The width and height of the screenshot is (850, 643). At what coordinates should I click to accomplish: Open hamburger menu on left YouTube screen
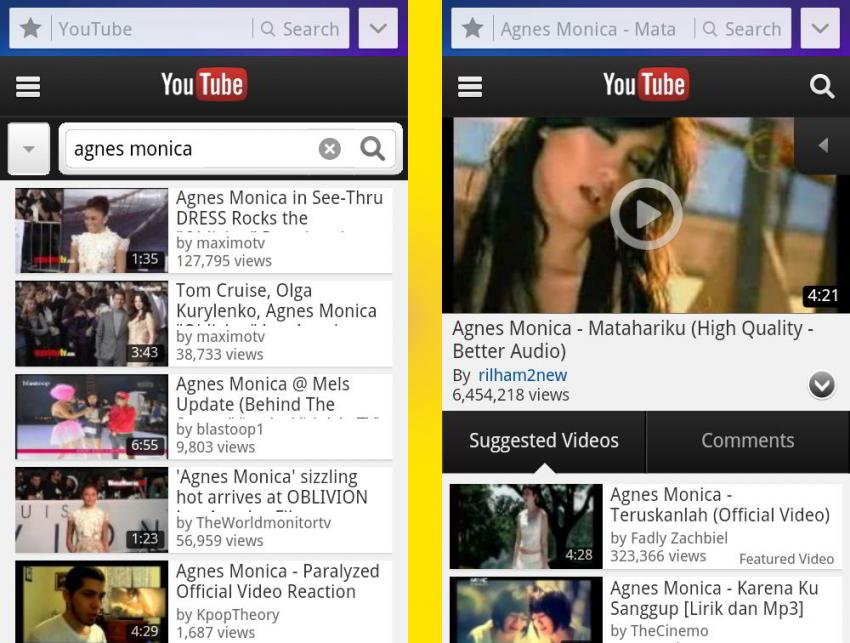(x=28, y=86)
